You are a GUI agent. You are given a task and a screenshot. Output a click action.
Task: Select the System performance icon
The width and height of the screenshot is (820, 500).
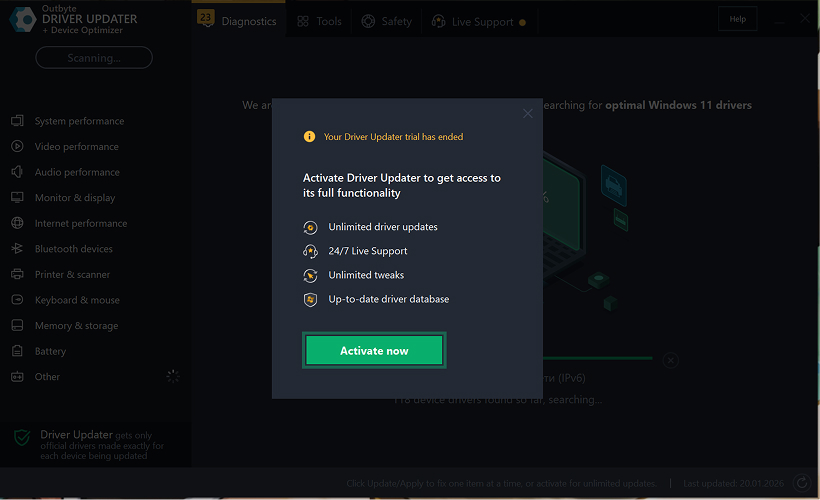point(17,121)
